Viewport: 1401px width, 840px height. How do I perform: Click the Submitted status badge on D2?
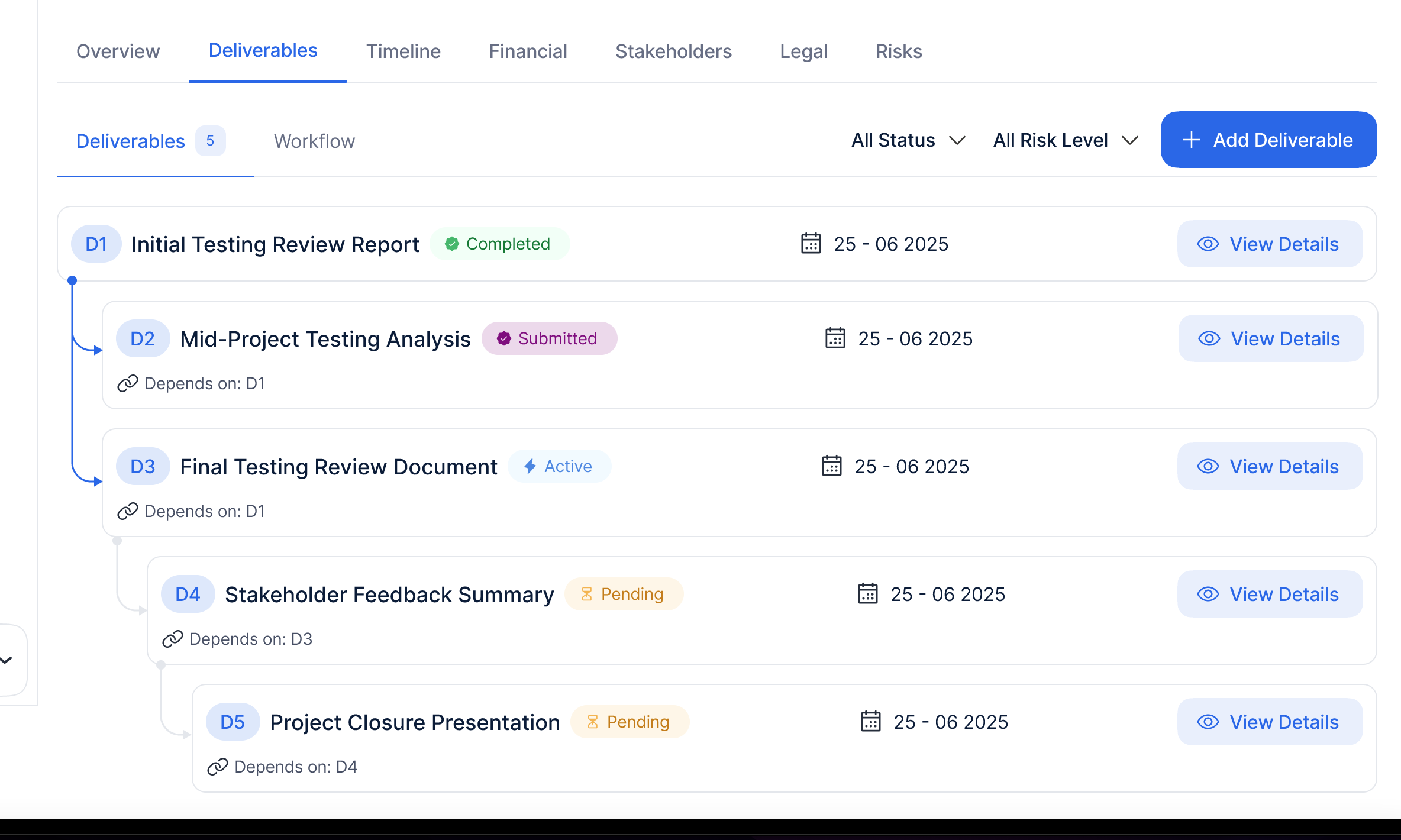[x=550, y=338]
